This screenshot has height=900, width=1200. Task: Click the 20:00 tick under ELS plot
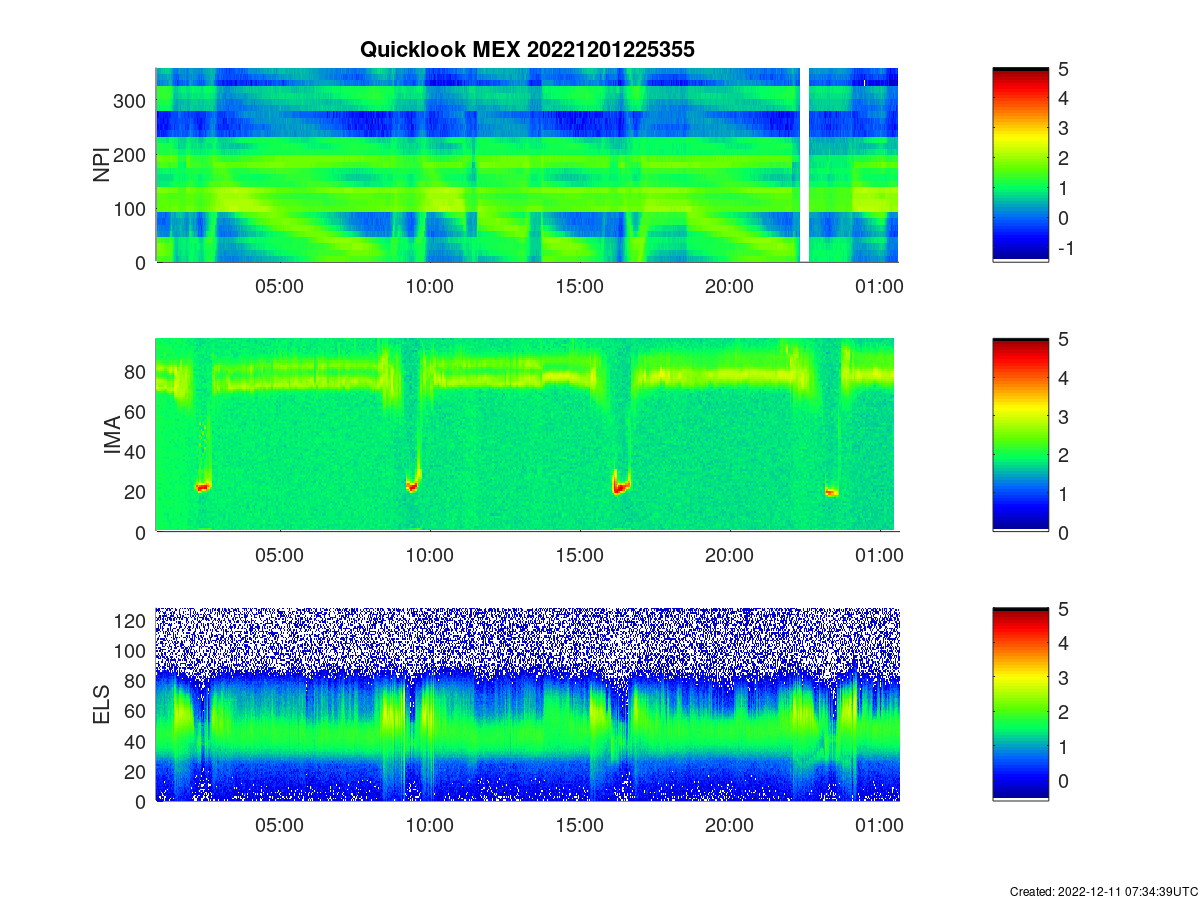[x=730, y=826]
